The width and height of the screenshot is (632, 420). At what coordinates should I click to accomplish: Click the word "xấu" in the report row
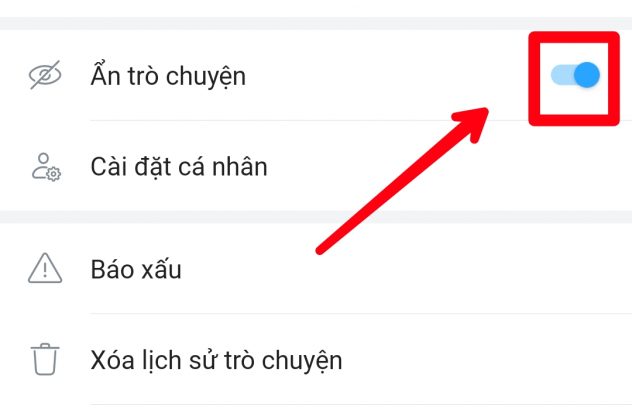[161, 268]
